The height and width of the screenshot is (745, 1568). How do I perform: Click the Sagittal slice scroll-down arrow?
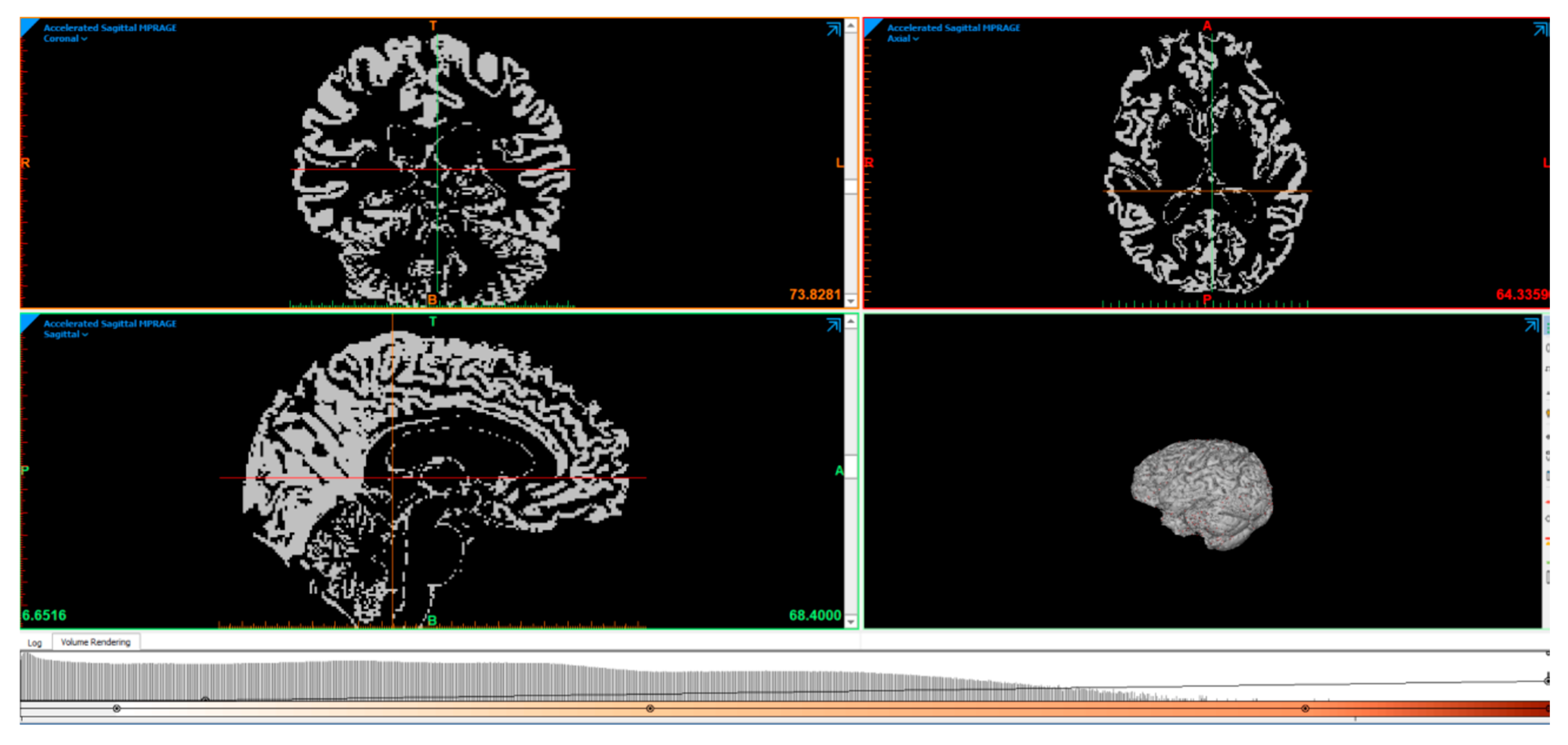[x=851, y=621]
